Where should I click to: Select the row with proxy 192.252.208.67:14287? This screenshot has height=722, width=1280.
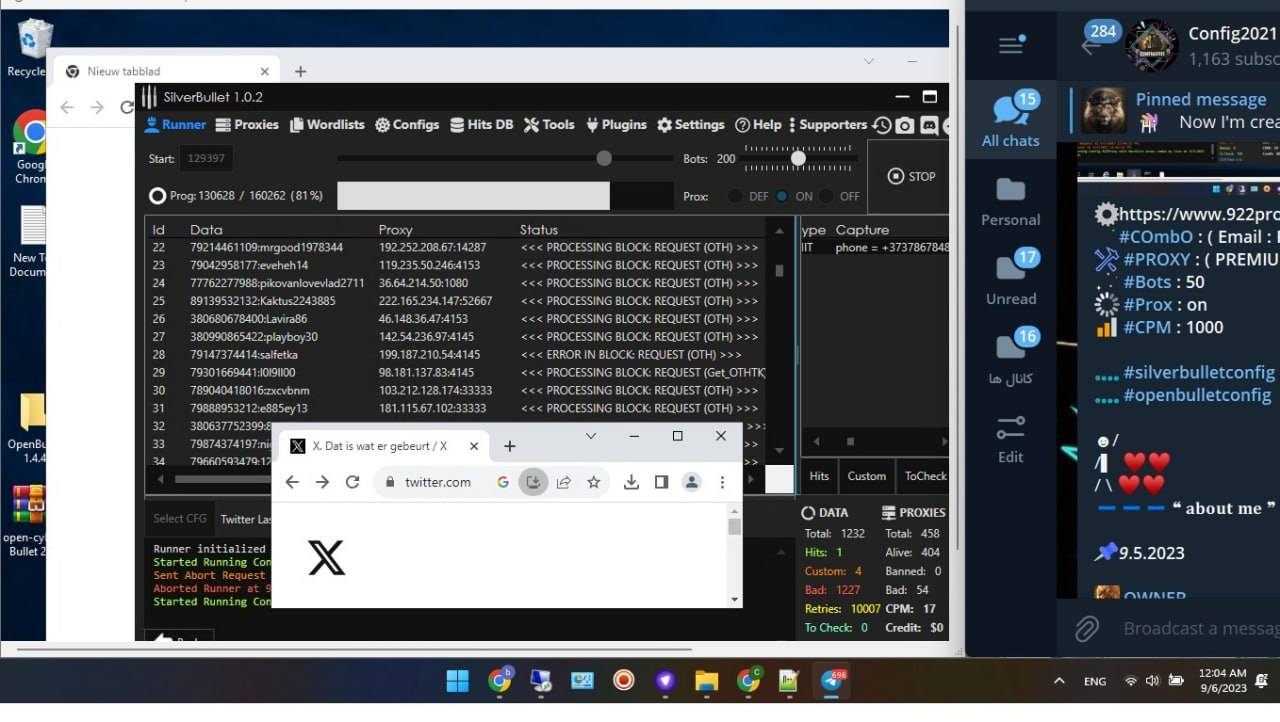pos(457,247)
